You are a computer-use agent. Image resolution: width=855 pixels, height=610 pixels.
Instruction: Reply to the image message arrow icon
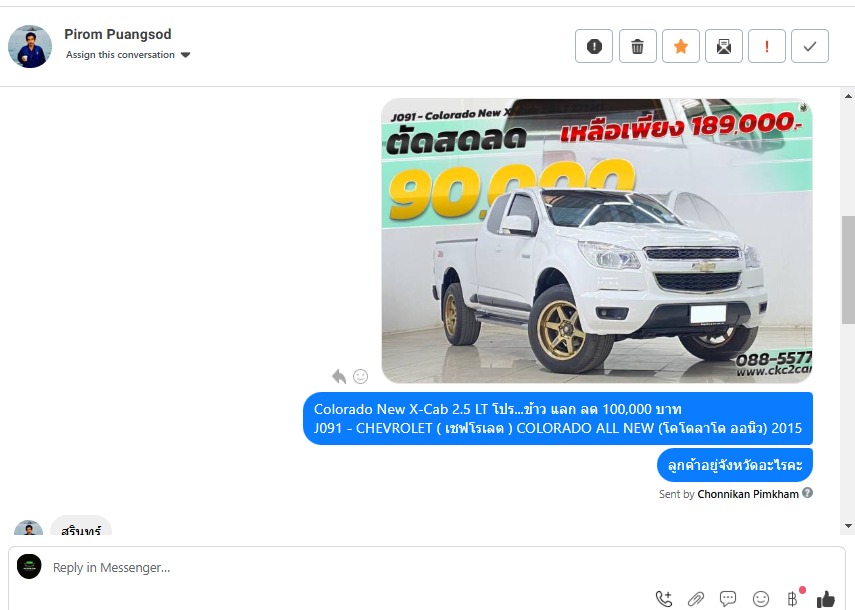point(339,376)
